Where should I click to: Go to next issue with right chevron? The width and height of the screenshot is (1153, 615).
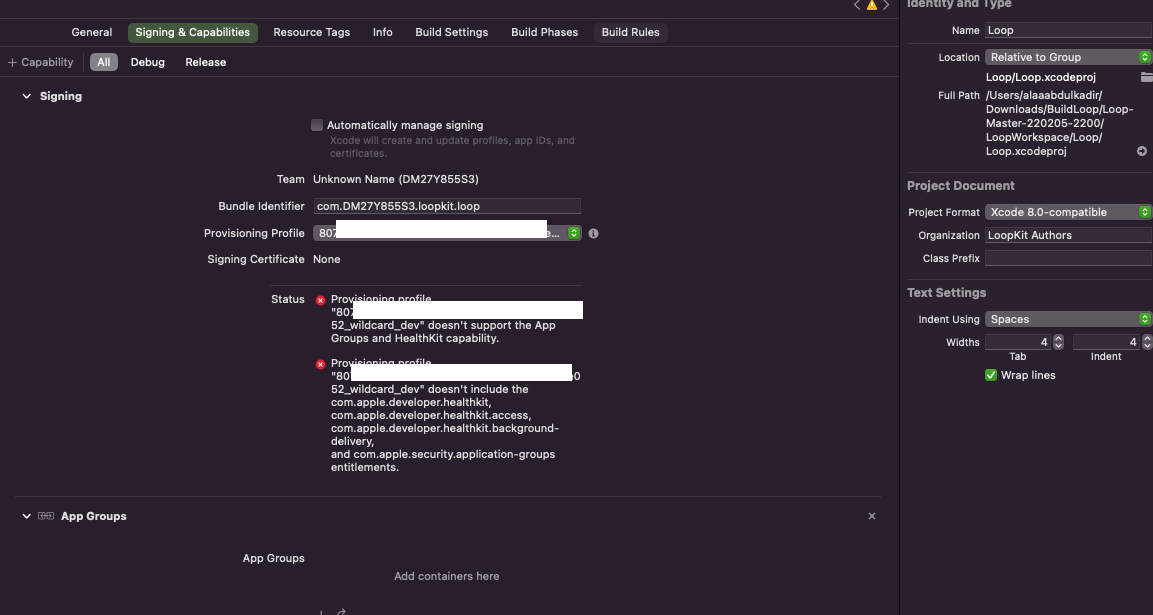886,5
